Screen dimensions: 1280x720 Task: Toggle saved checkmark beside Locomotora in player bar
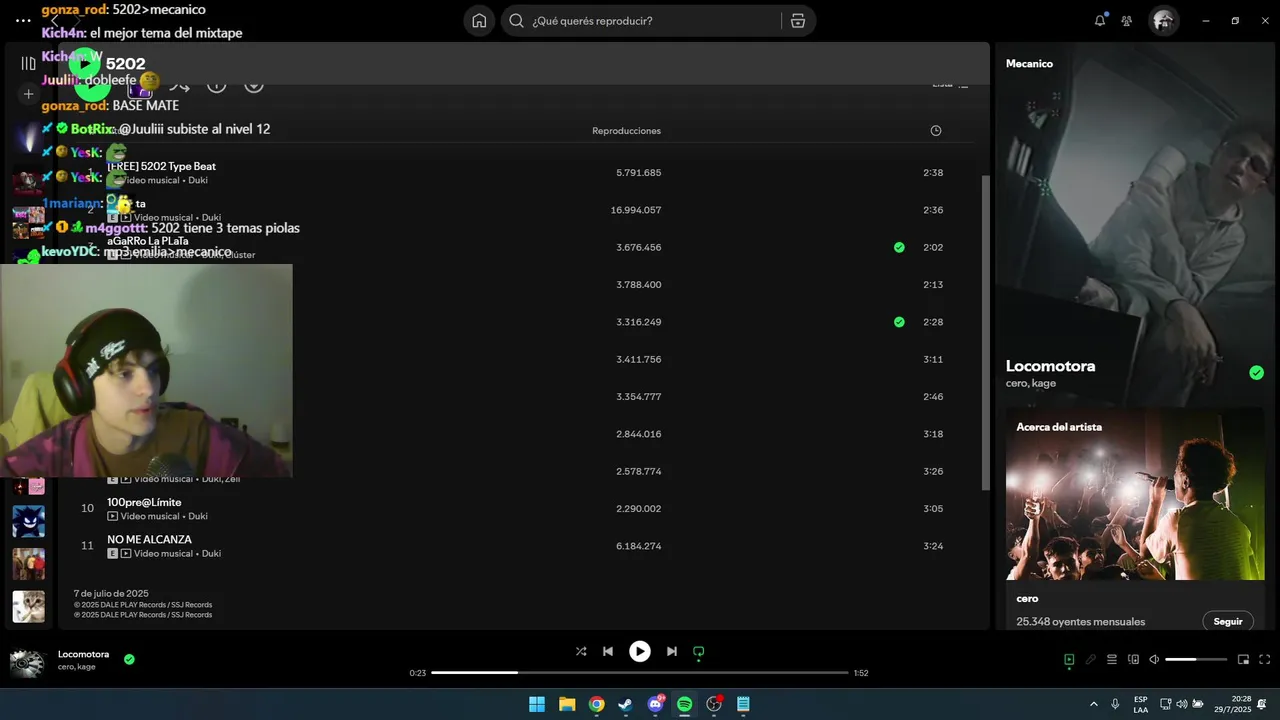click(129, 659)
